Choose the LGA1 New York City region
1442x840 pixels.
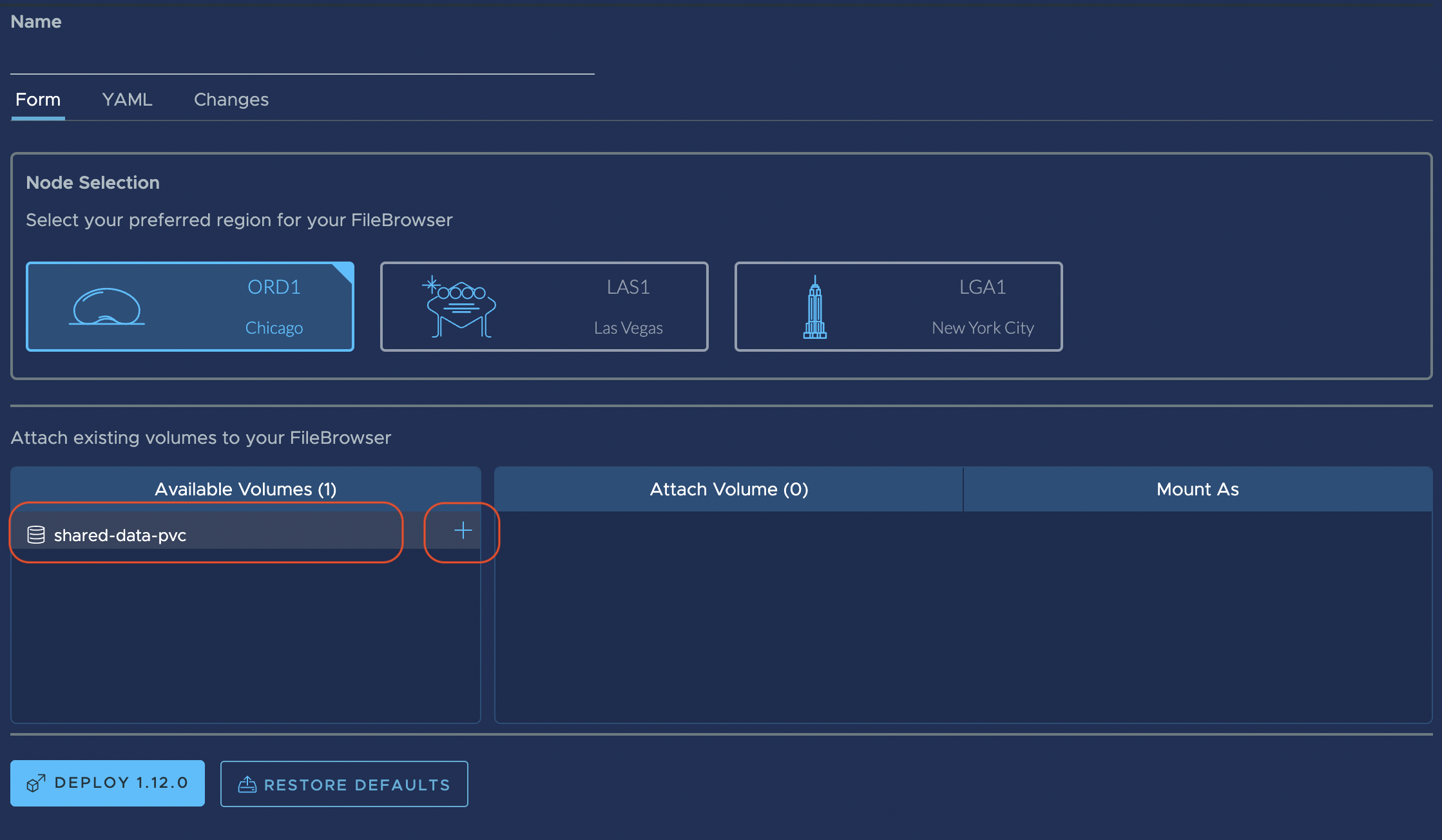click(x=898, y=307)
